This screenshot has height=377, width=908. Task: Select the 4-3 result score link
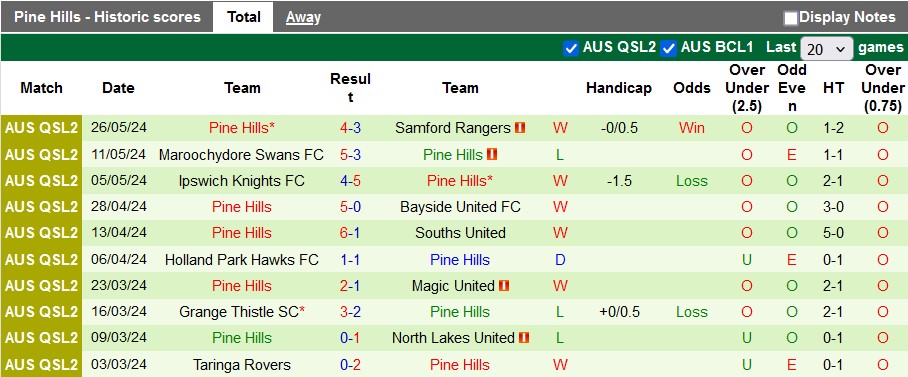click(350, 128)
